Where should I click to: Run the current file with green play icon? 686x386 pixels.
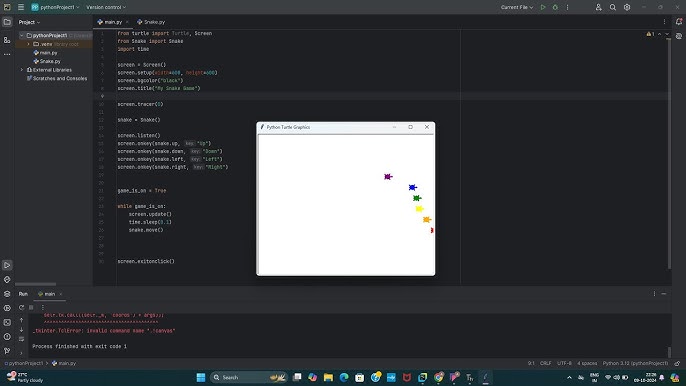tap(543, 7)
